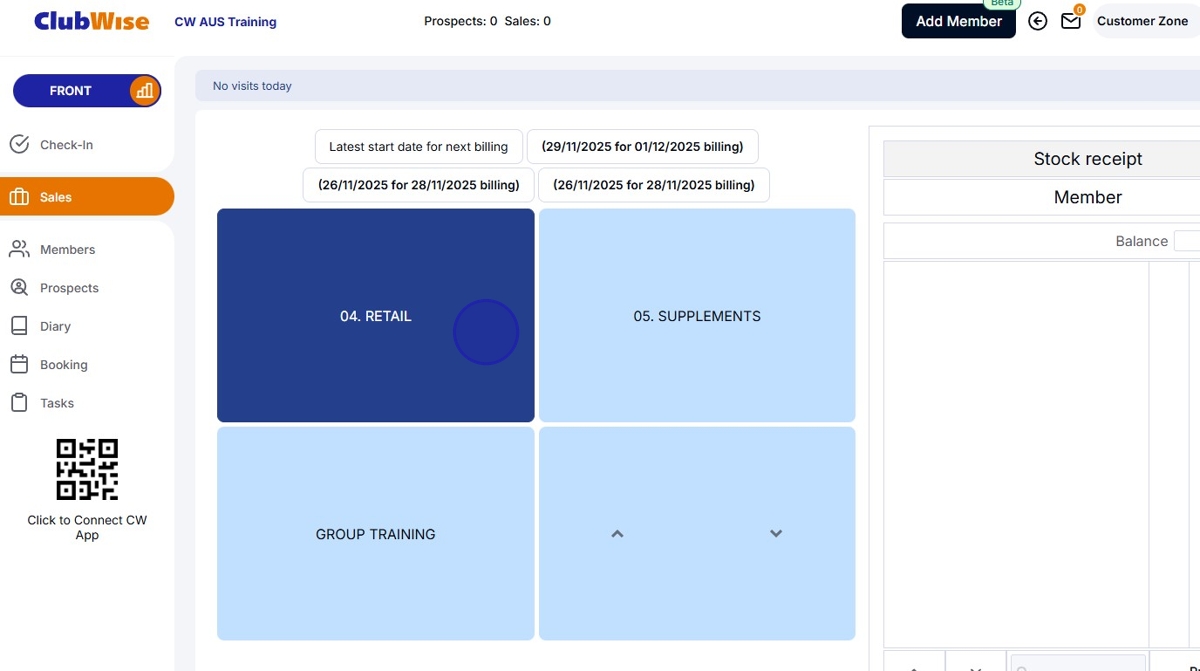1200x671 pixels.
Task: Select the 04. RETAIL category tile
Action: [376, 315]
